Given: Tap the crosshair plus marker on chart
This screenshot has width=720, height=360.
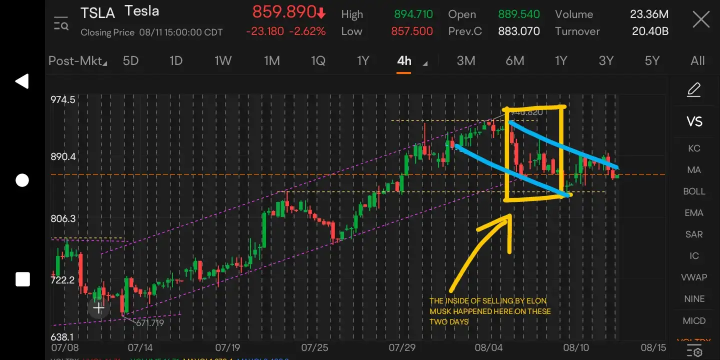Looking at the screenshot, I should (x=98, y=308).
